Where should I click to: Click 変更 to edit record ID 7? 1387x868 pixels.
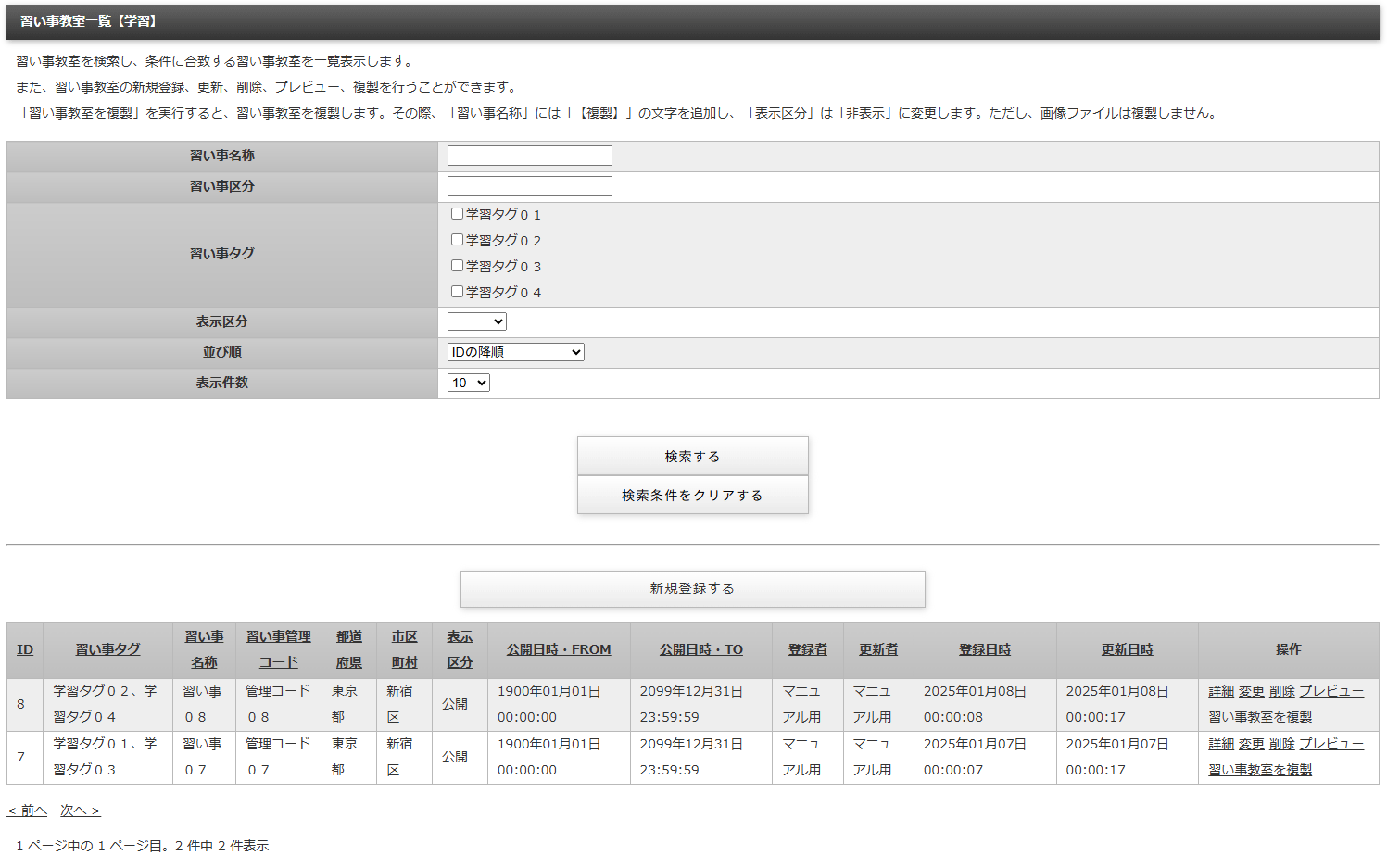[1252, 743]
